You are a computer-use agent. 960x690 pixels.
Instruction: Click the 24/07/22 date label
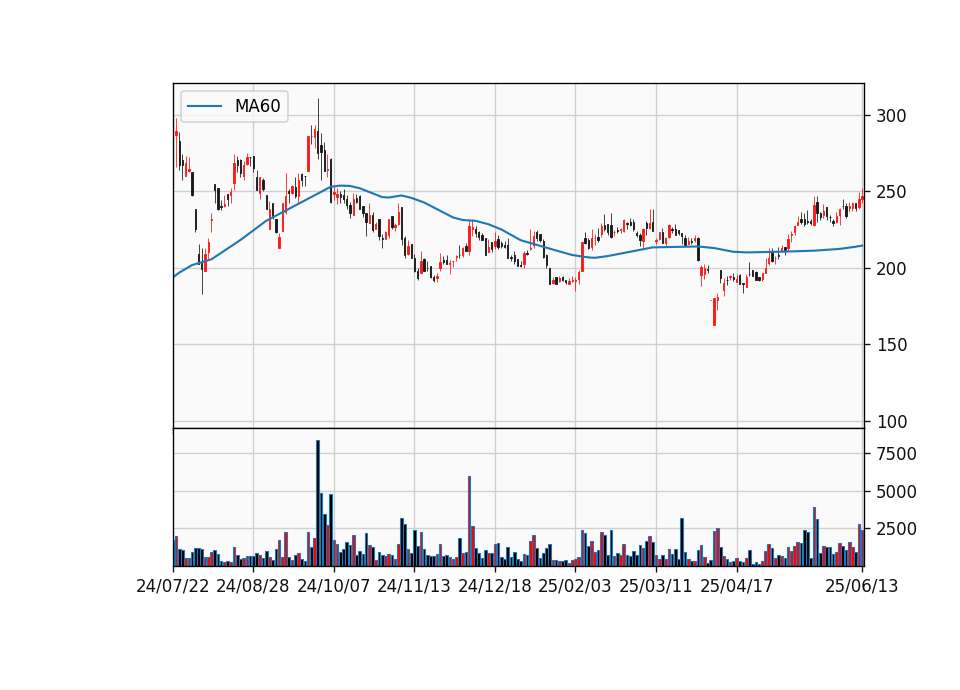click(173, 586)
